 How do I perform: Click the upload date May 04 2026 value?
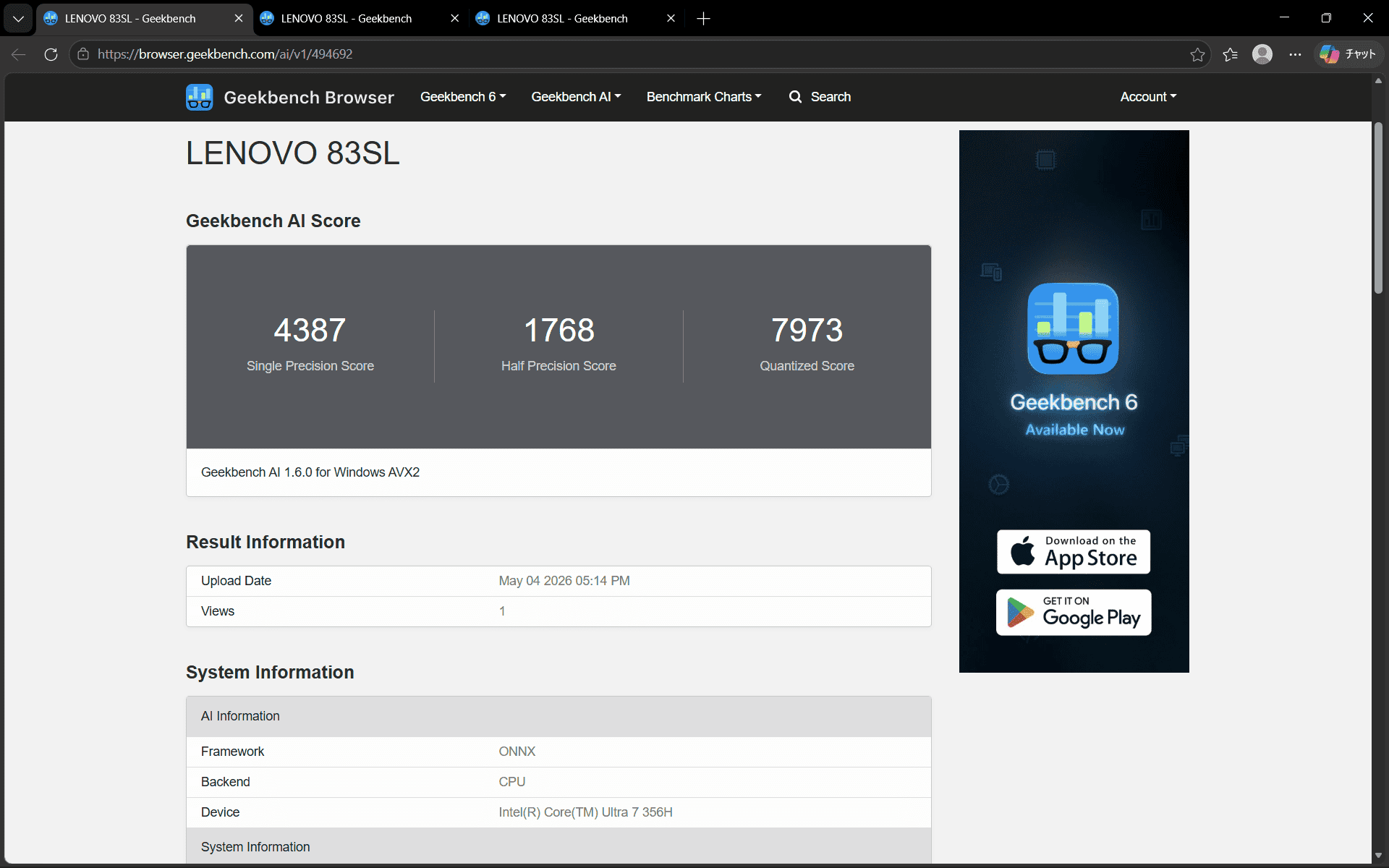point(564,581)
